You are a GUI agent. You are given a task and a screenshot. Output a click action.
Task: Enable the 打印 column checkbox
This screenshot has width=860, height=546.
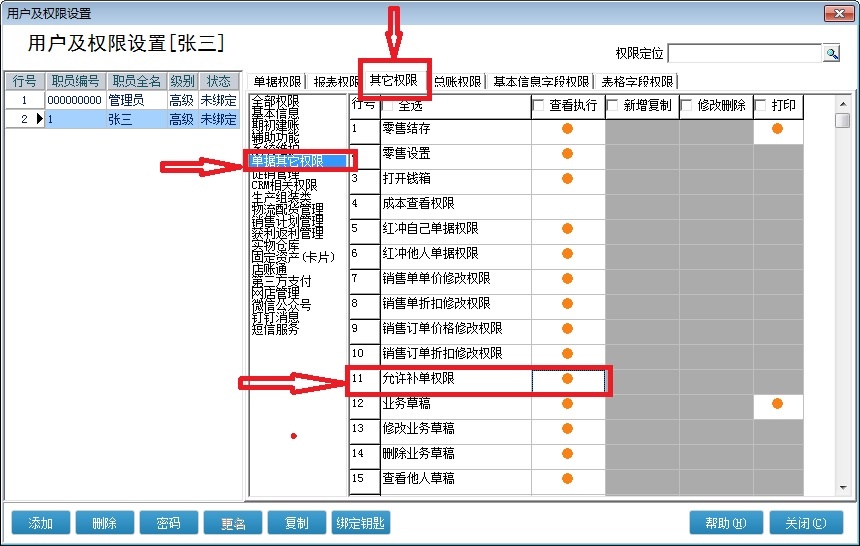(761, 105)
